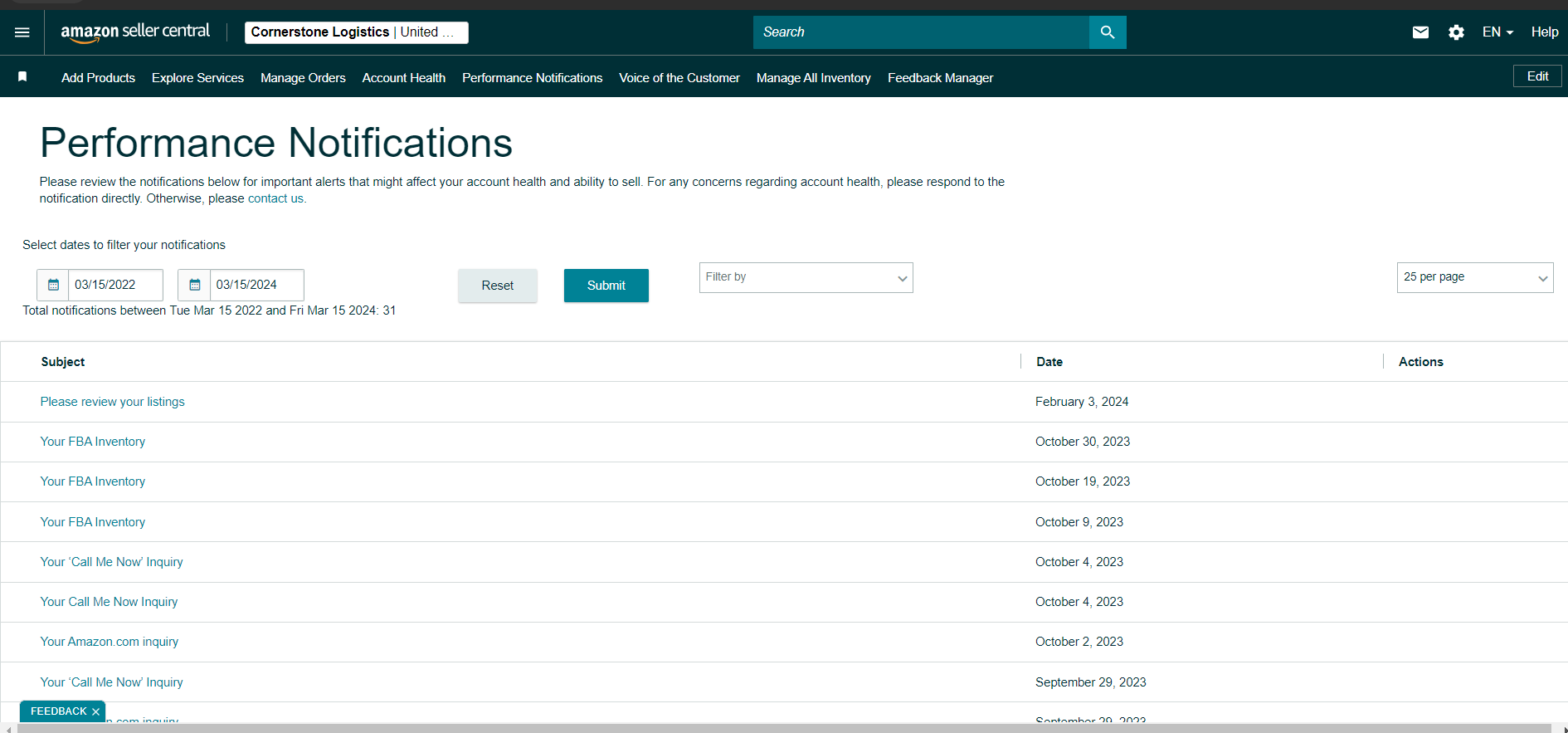
Task: Open the messages envelope icon
Action: 1420,32
